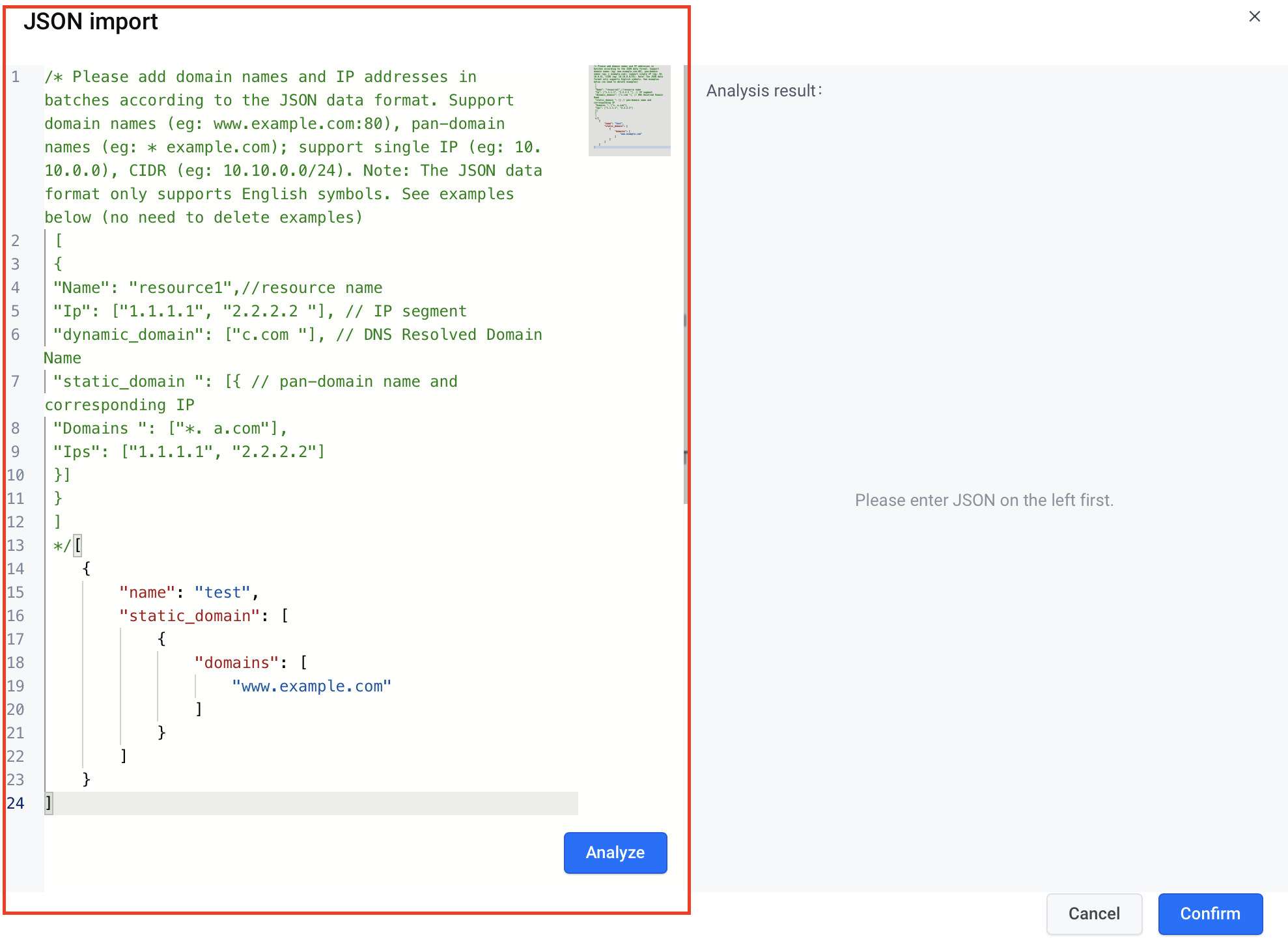Click the "Please enter JSON on the left first." message
Viewport: 1288px width, 948px height.
tap(984, 500)
